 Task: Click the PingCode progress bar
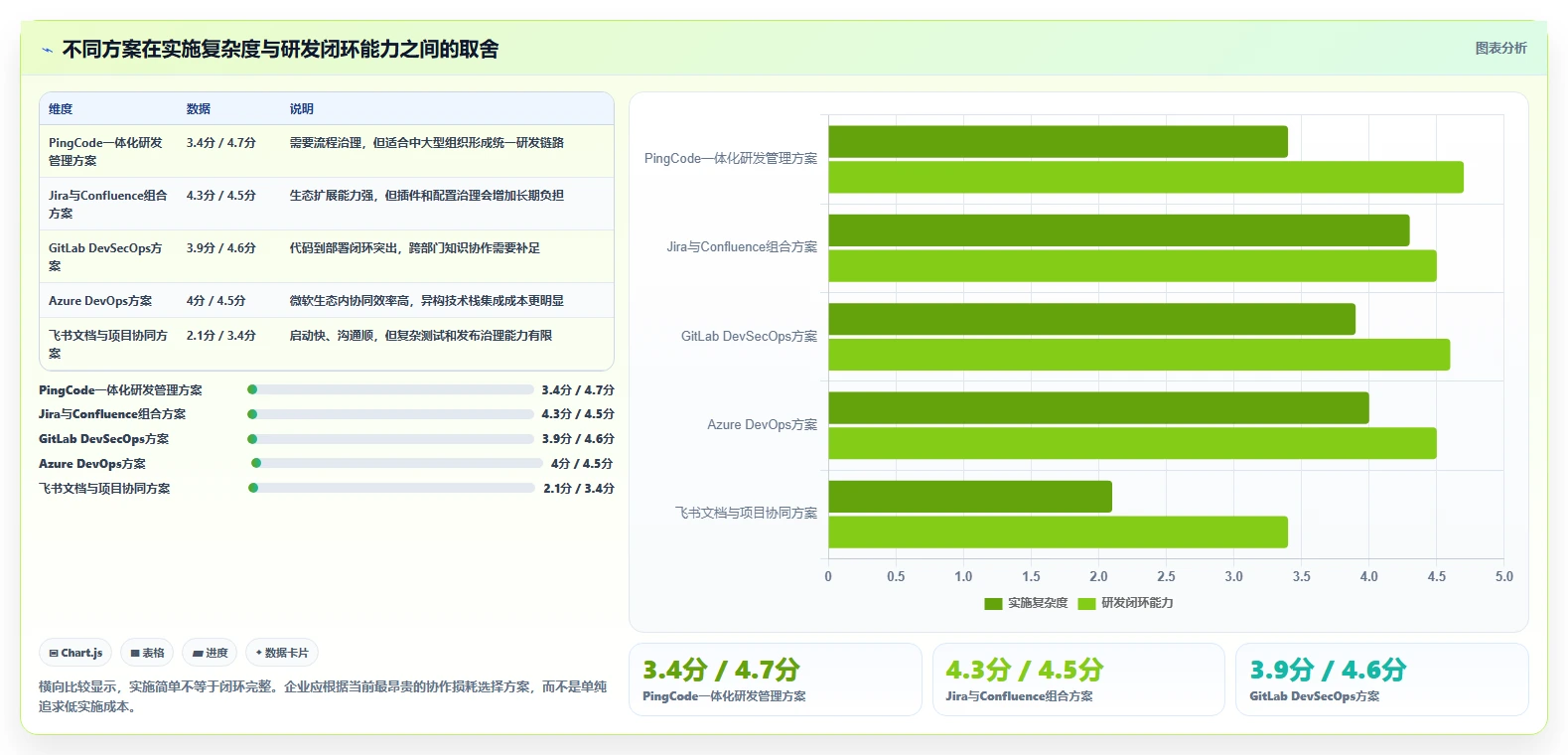pyautogui.click(x=390, y=389)
